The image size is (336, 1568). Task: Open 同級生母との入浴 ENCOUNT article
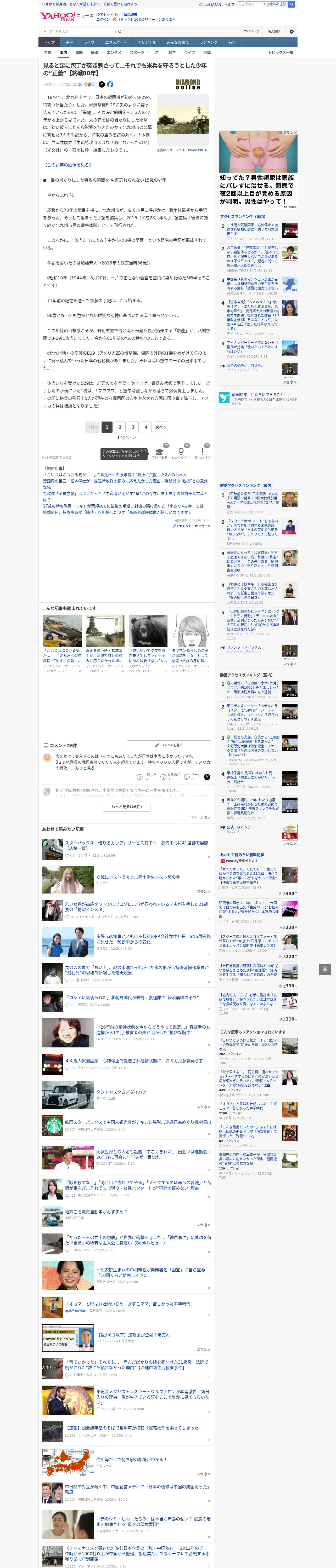(x=153, y=1154)
